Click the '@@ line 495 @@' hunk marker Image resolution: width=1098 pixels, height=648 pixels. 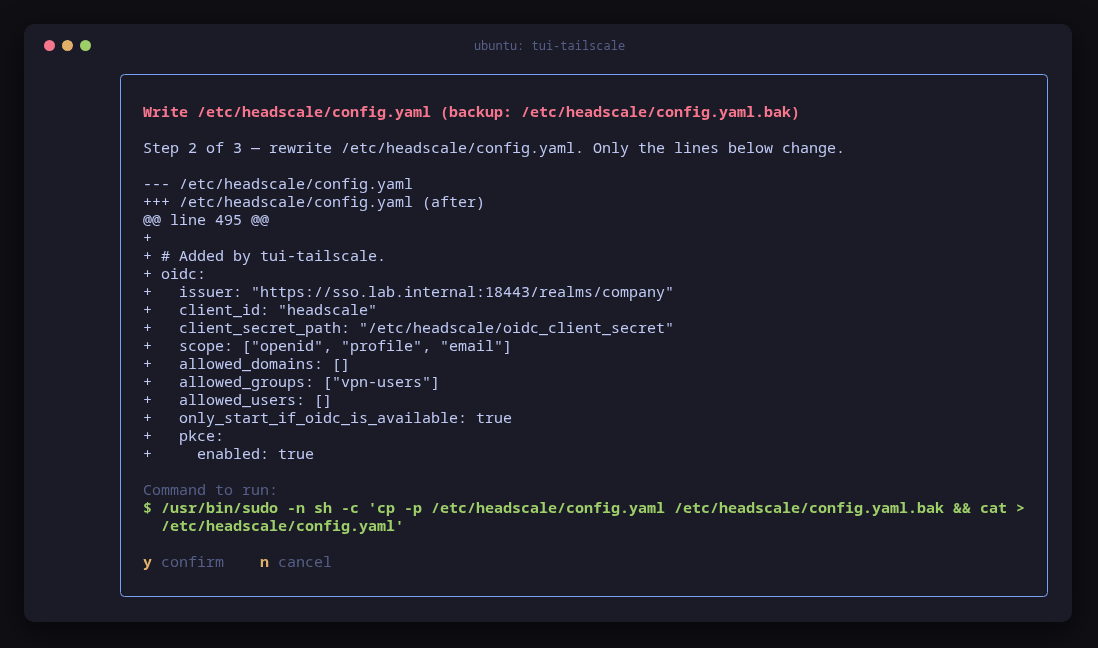[206, 220]
